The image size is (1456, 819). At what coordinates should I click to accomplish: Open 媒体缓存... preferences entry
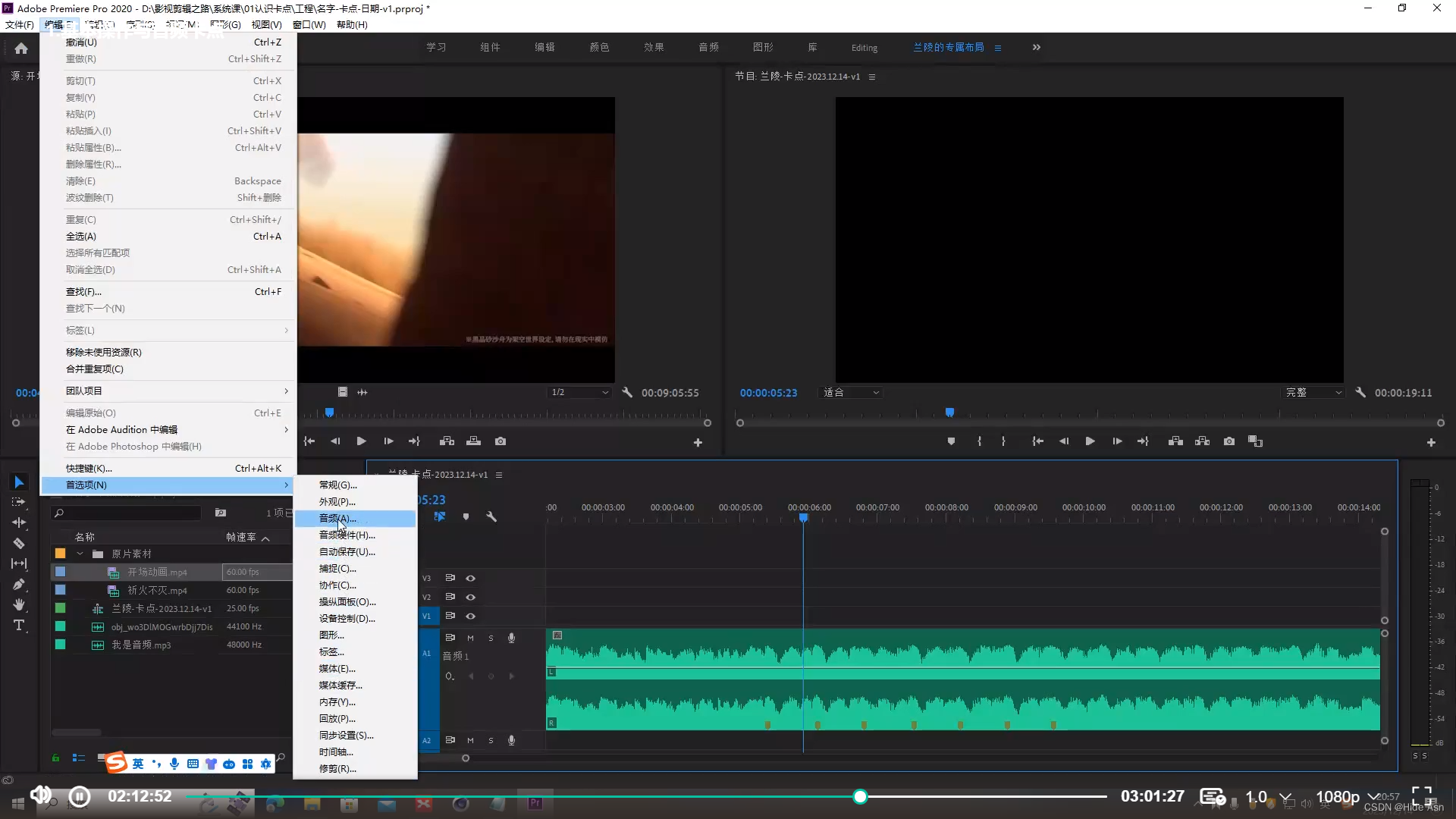tap(355, 686)
